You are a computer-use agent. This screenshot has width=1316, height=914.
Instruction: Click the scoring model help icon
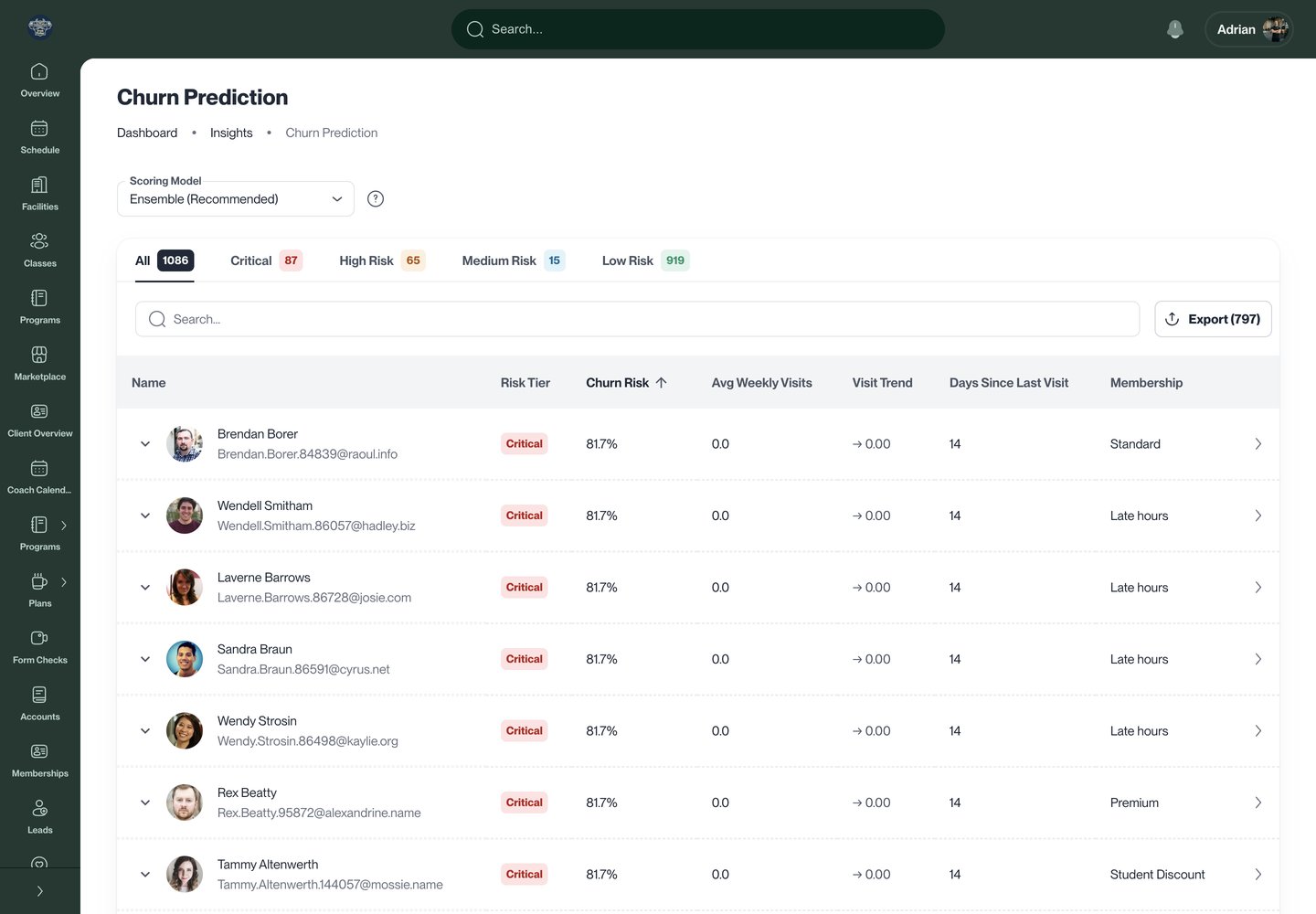pyautogui.click(x=376, y=198)
